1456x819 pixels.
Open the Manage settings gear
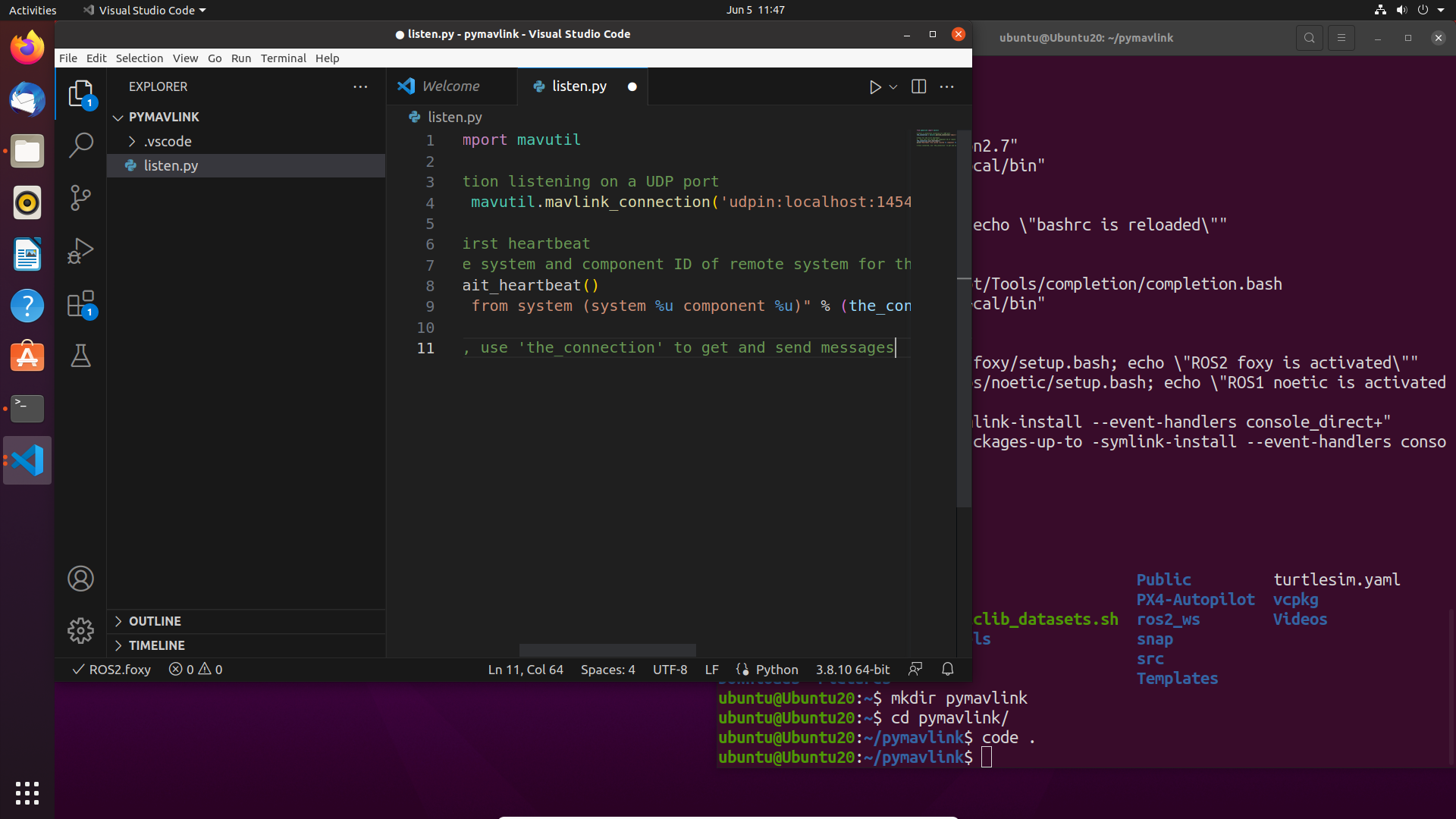[x=80, y=630]
